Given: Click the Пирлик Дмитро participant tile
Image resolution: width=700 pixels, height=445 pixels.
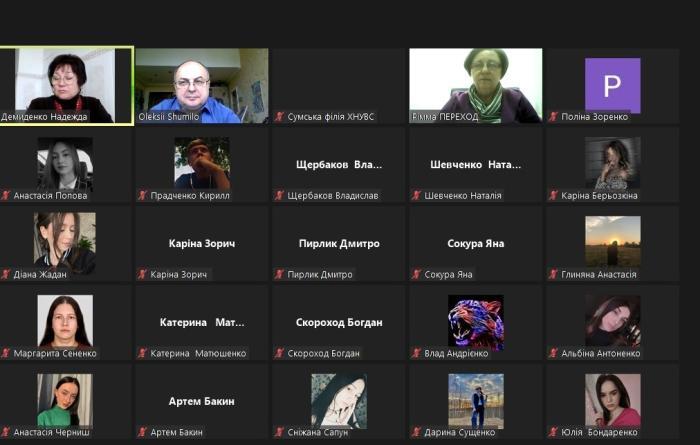Looking at the screenshot, I should 339,244.
